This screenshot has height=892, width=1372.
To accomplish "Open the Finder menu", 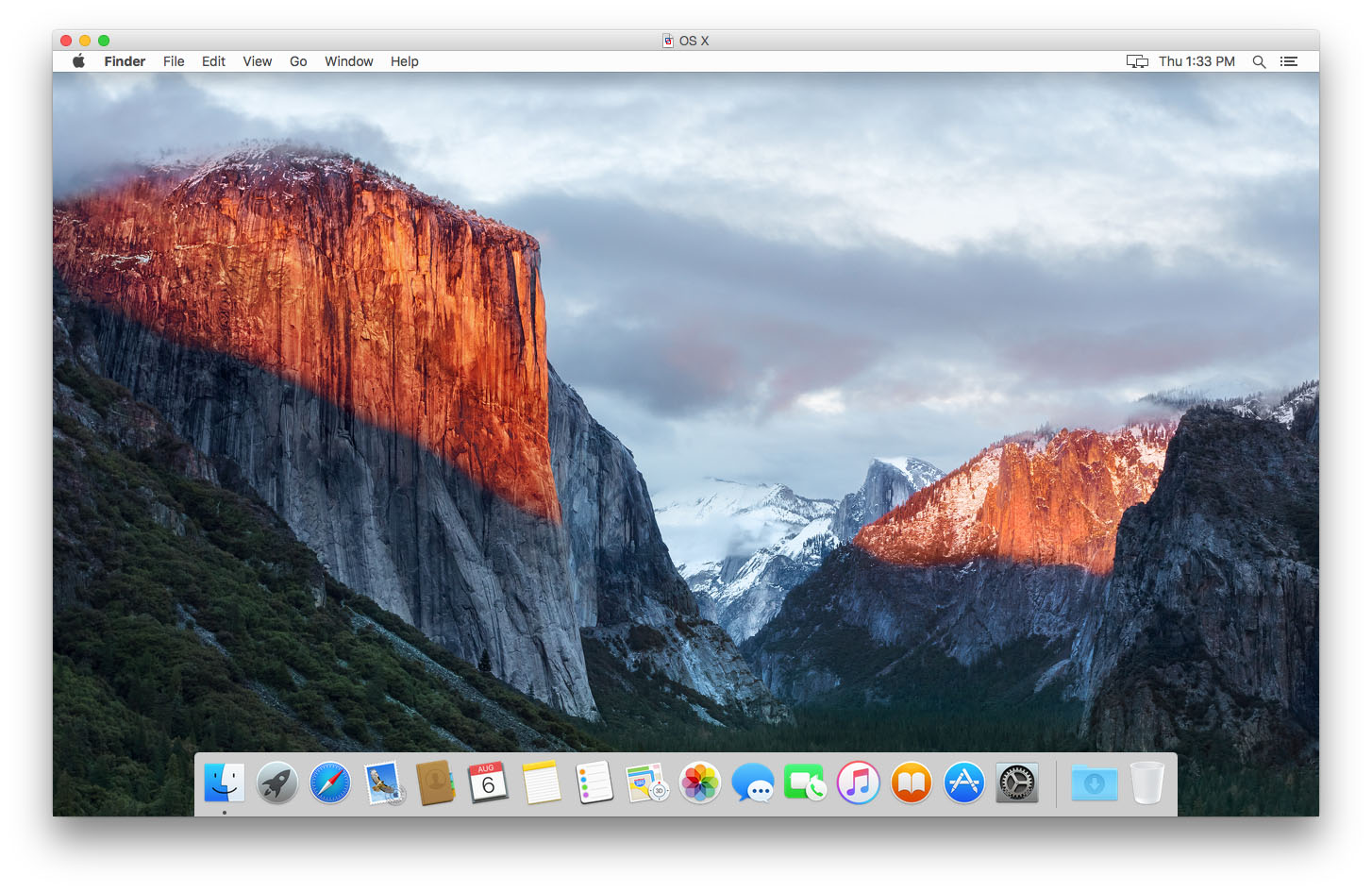I will [124, 60].
